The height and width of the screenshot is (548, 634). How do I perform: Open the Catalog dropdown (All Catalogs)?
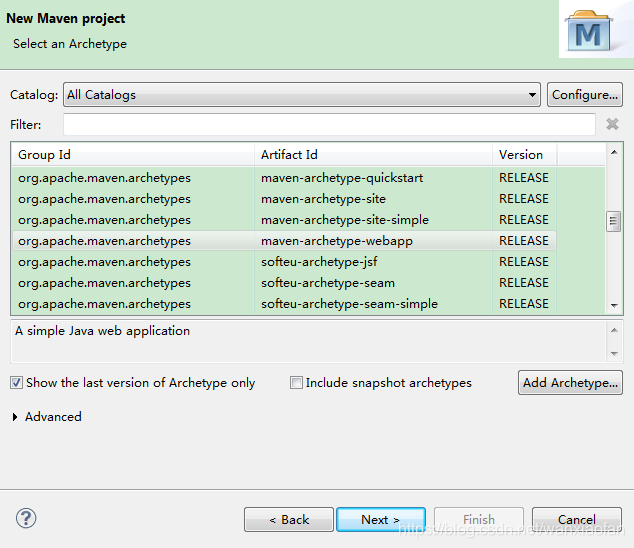(x=302, y=95)
